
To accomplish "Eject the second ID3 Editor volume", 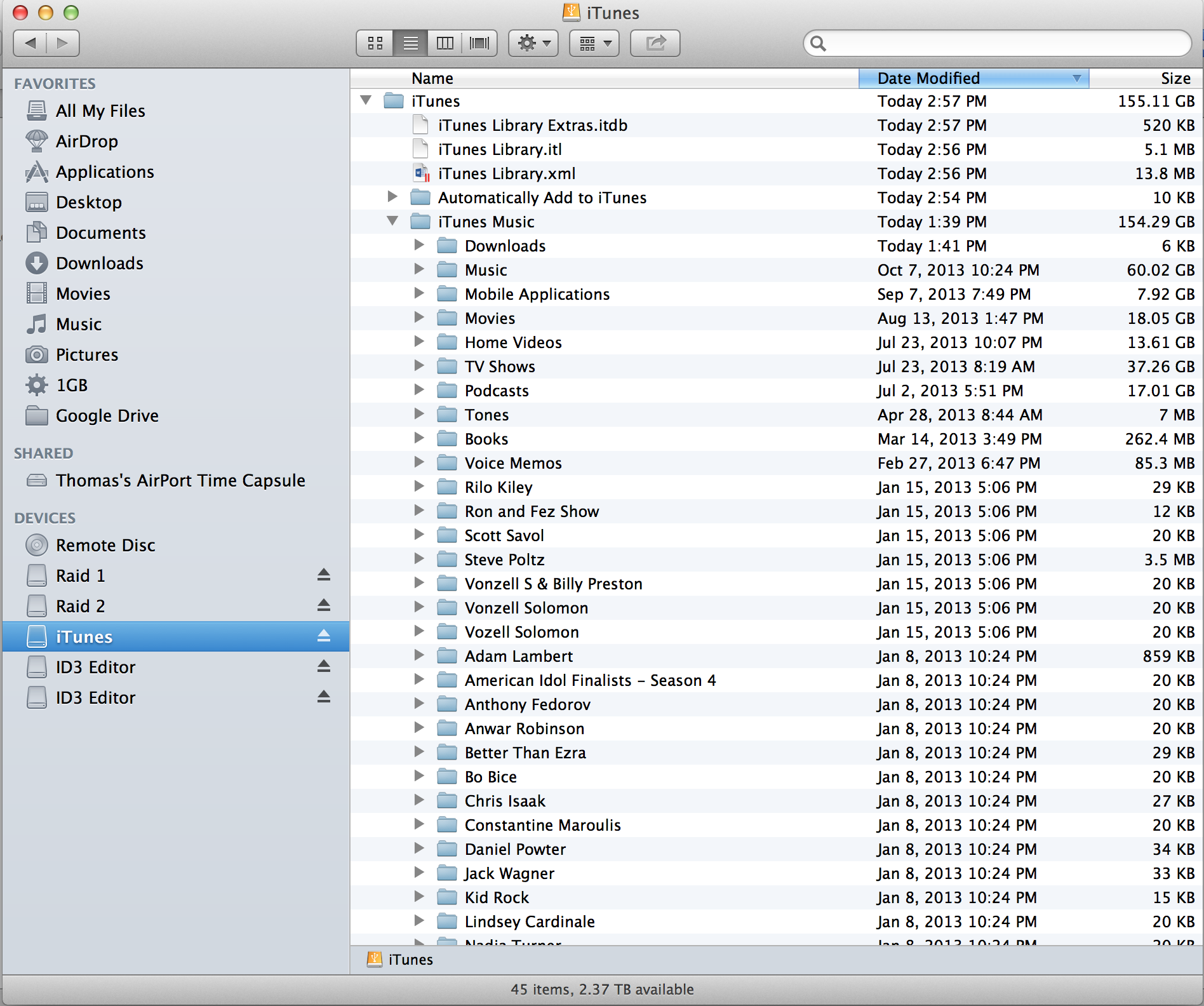I will coord(324,697).
